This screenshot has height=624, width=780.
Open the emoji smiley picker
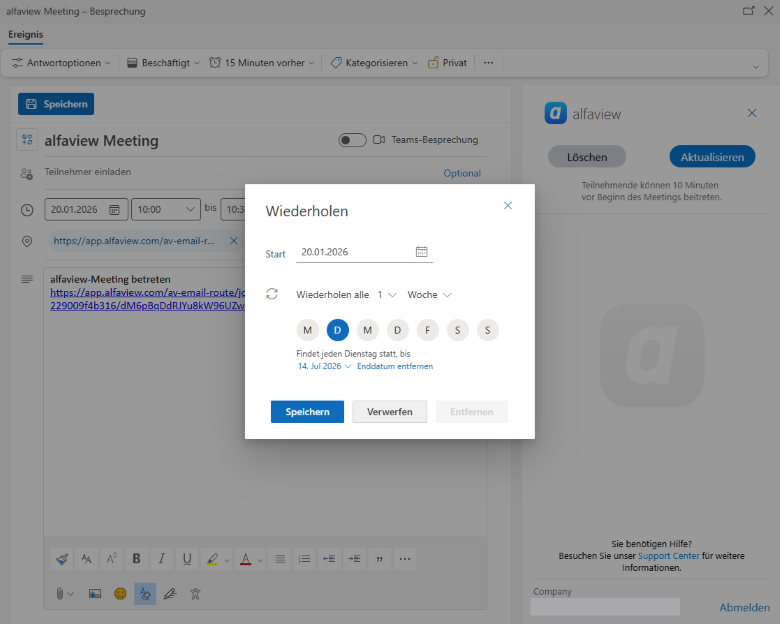[x=120, y=594]
